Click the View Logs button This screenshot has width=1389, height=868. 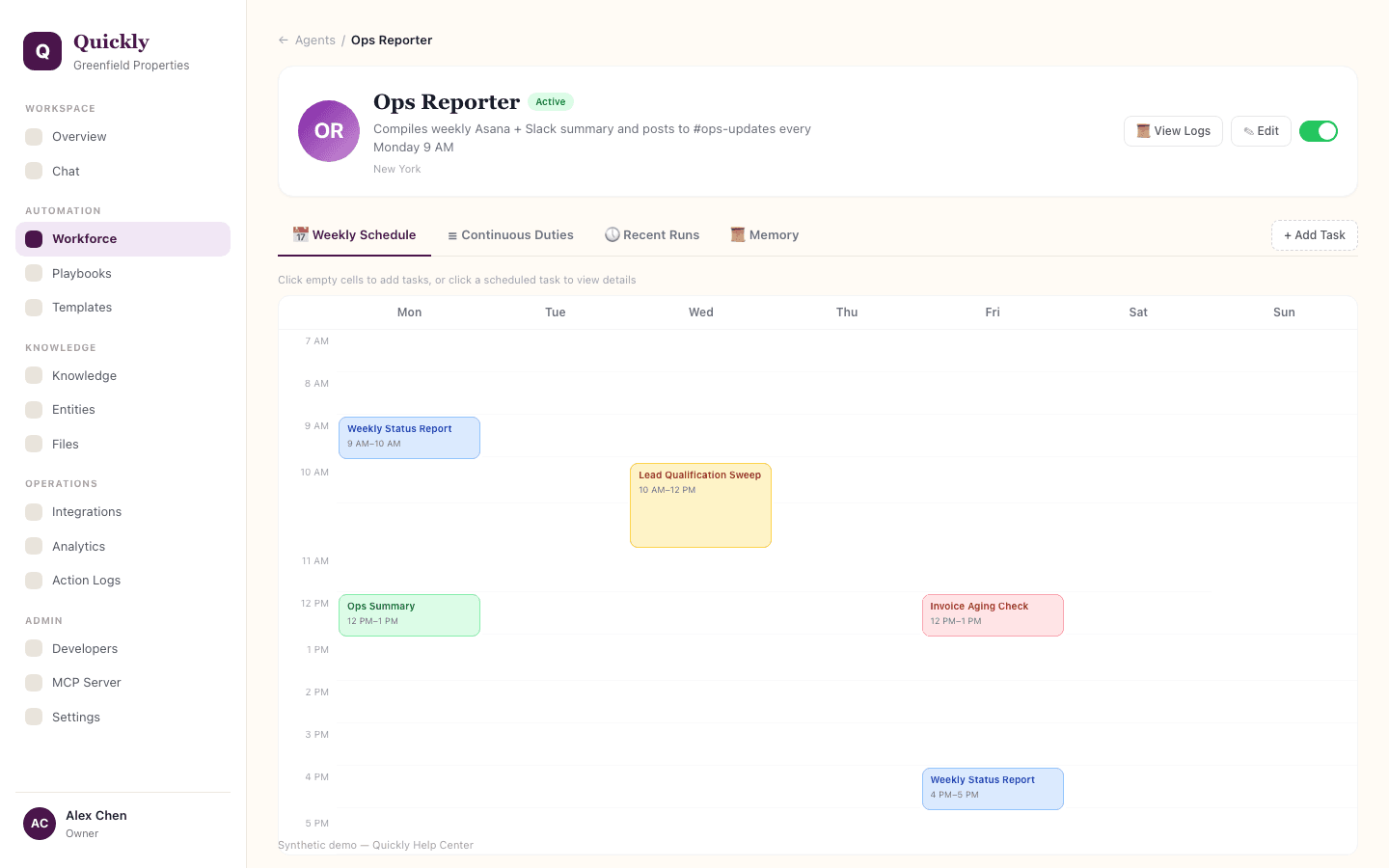point(1173,131)
